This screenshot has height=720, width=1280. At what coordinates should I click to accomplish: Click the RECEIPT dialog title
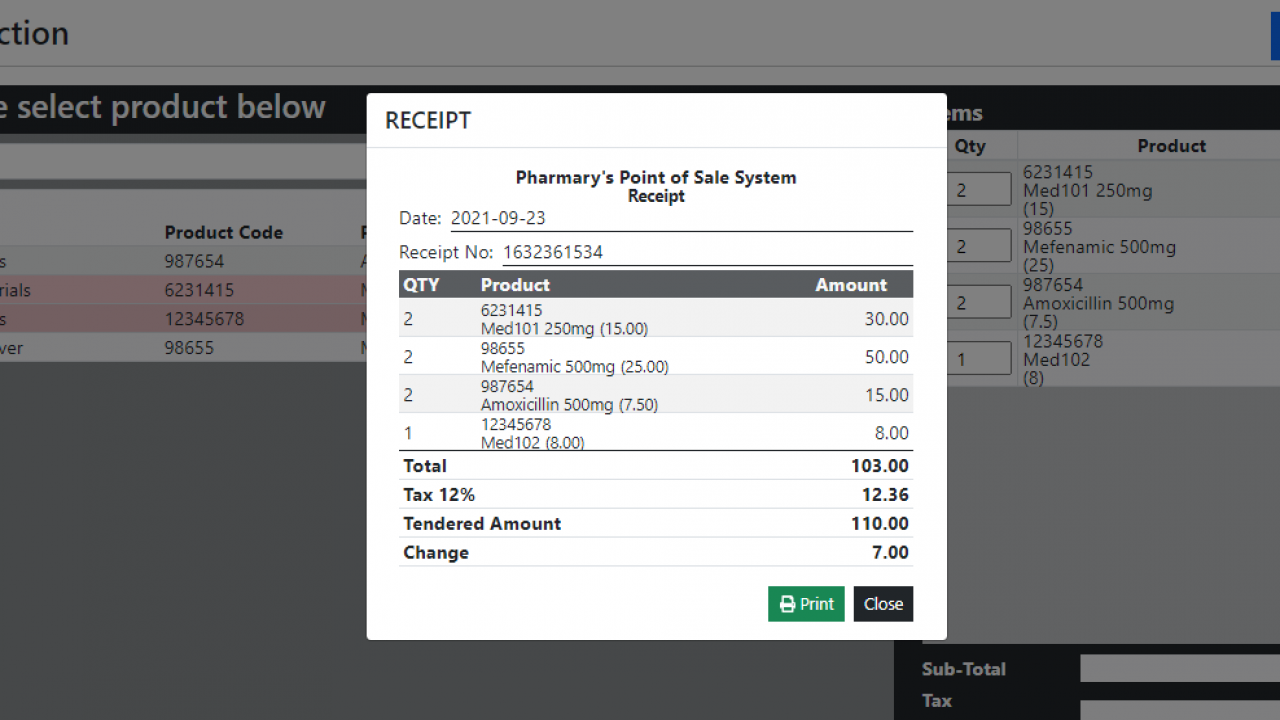tap(428, 121)
